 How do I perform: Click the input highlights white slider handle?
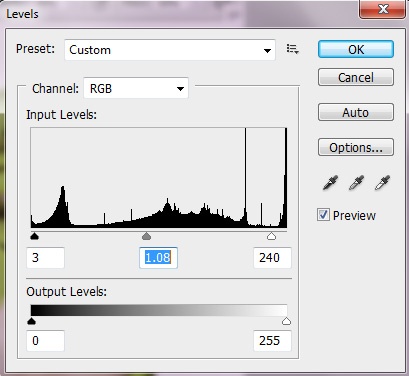coord(271,236)
